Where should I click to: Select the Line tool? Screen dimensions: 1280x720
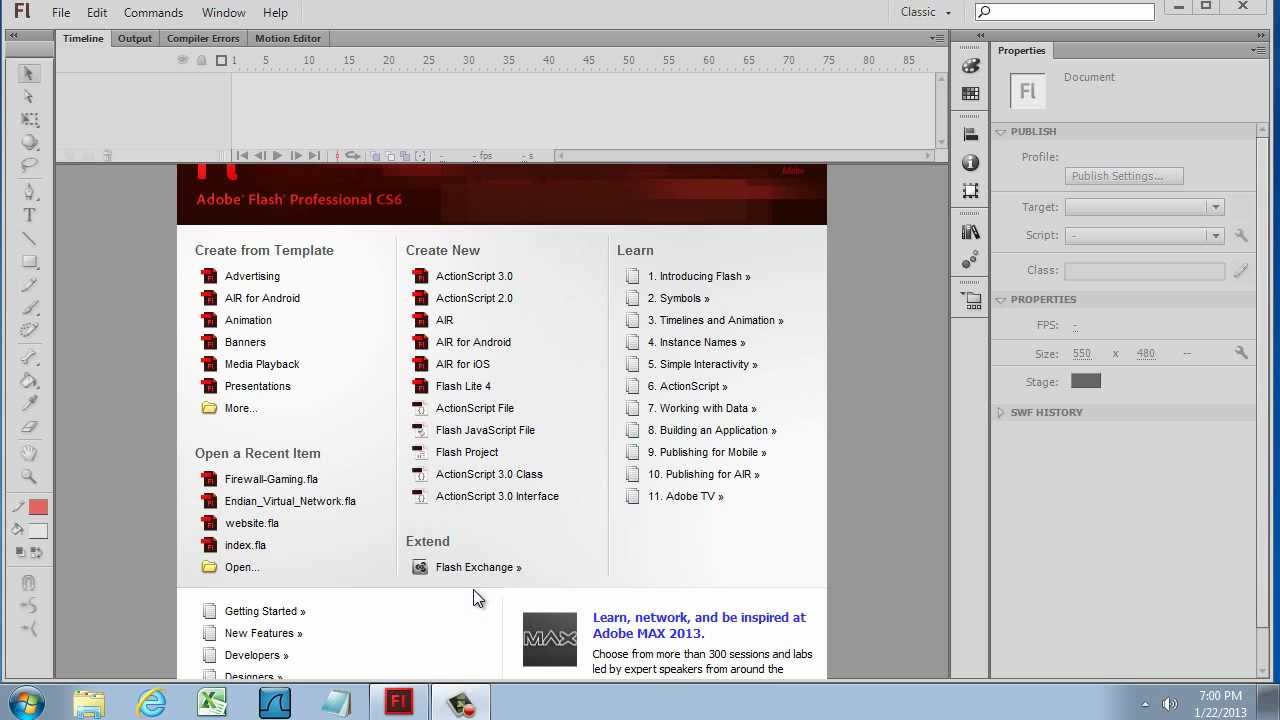click(x=29, y=239)
